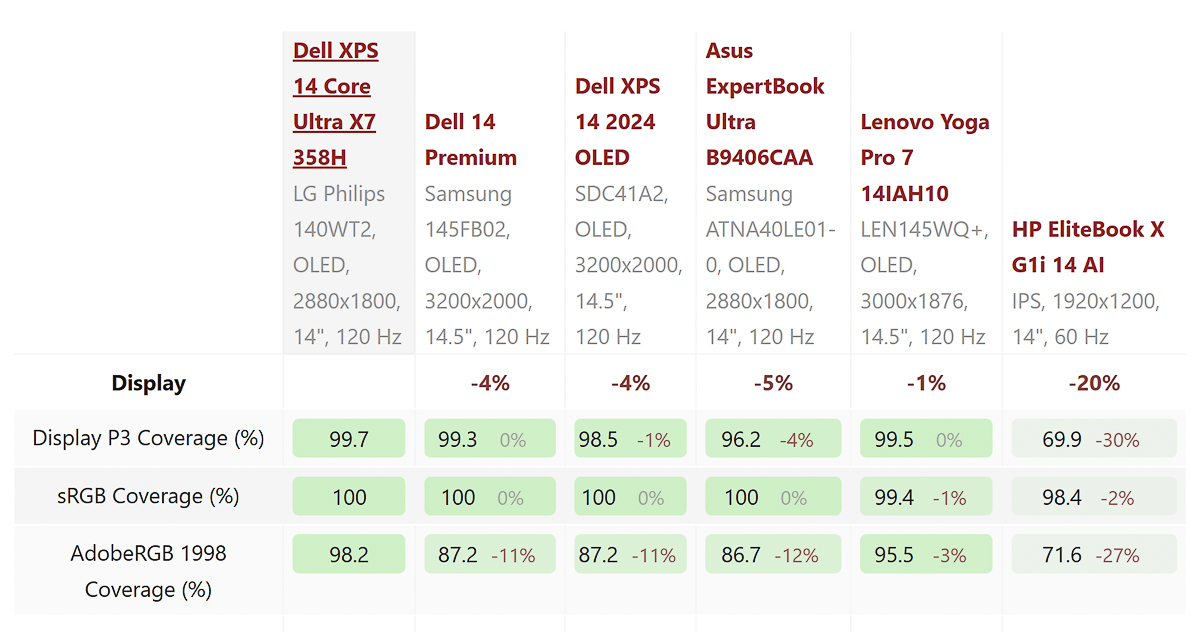Open the Lenovo Yoga Pro 7 14IAH10 link
1200x632 pixels.
pos(924,157)
